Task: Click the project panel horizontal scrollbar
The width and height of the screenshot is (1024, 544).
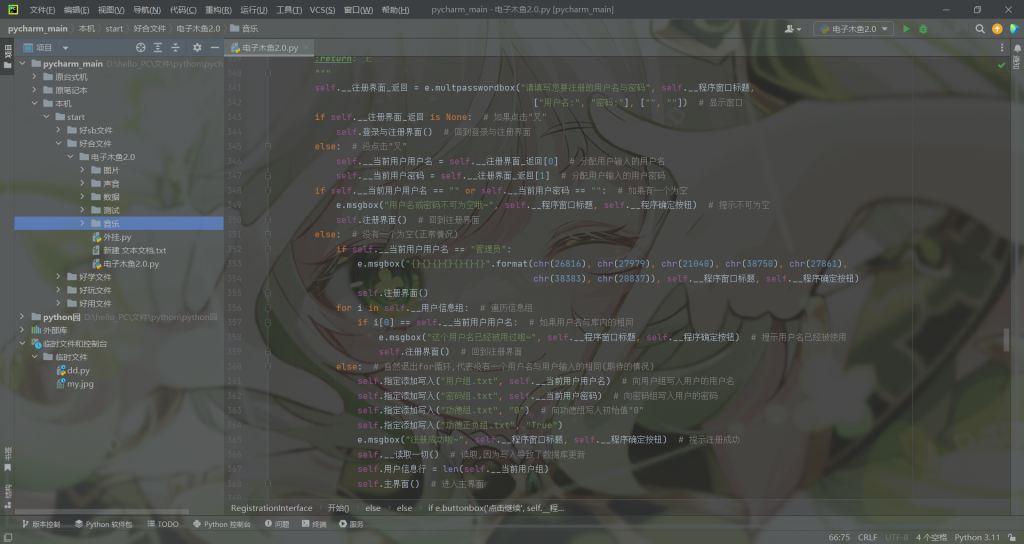Action: pos(101,512)
